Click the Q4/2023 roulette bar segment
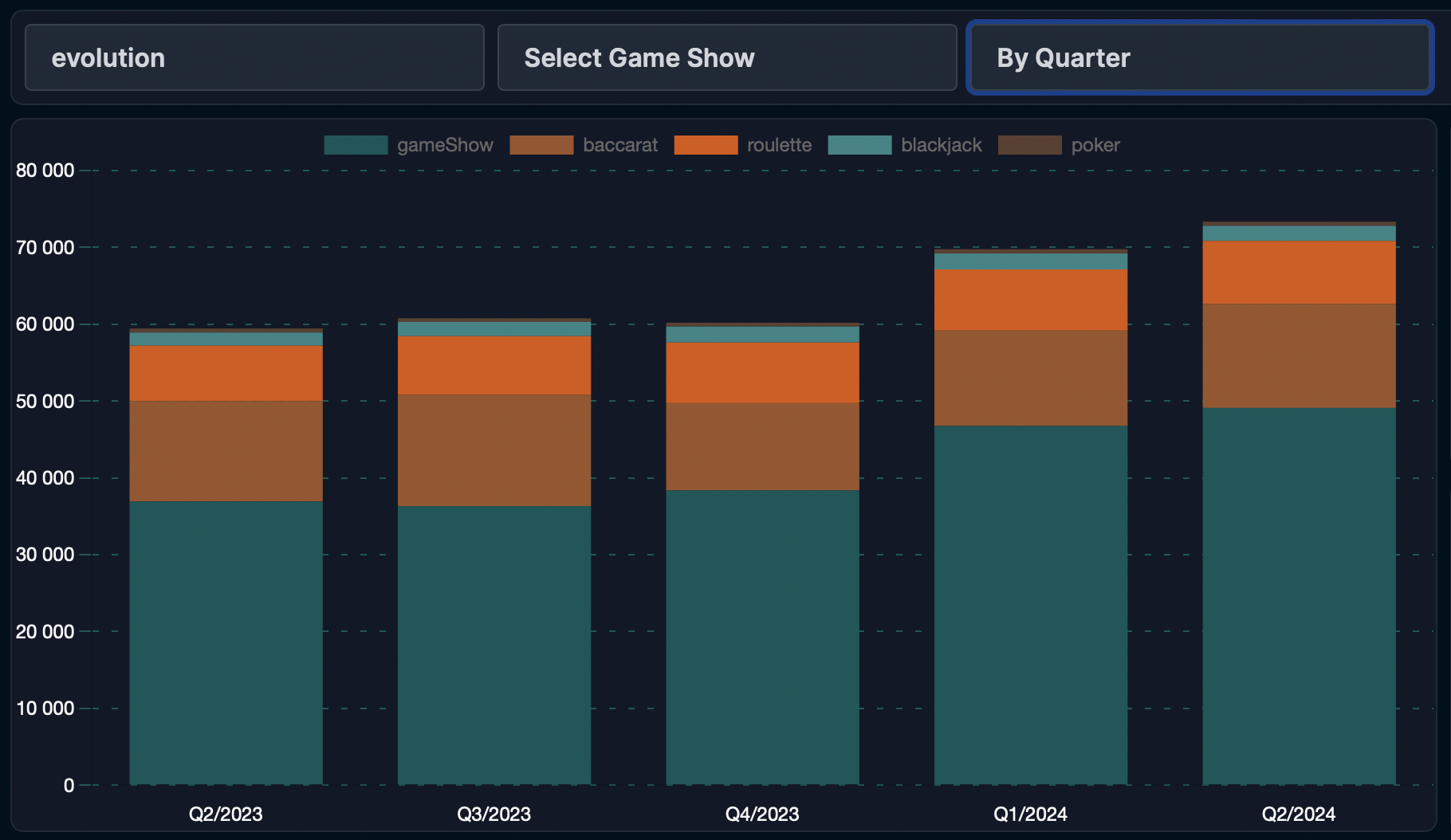 click(x=762, y=372)
